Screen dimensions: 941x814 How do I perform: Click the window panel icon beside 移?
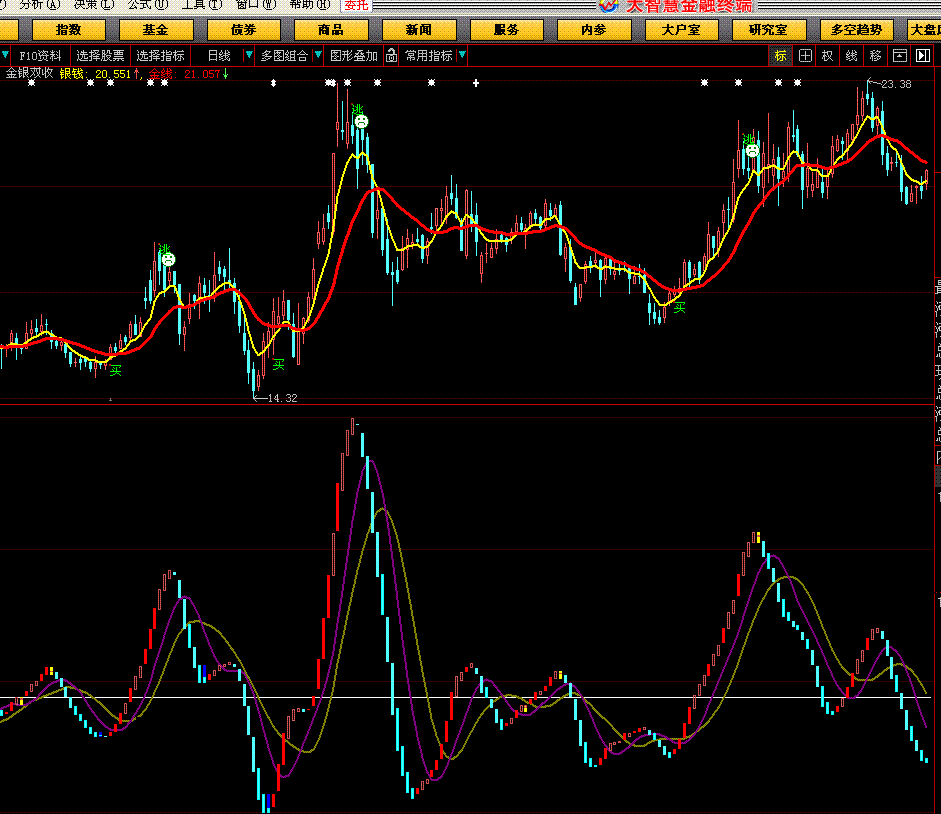click(x=899, y=56)
